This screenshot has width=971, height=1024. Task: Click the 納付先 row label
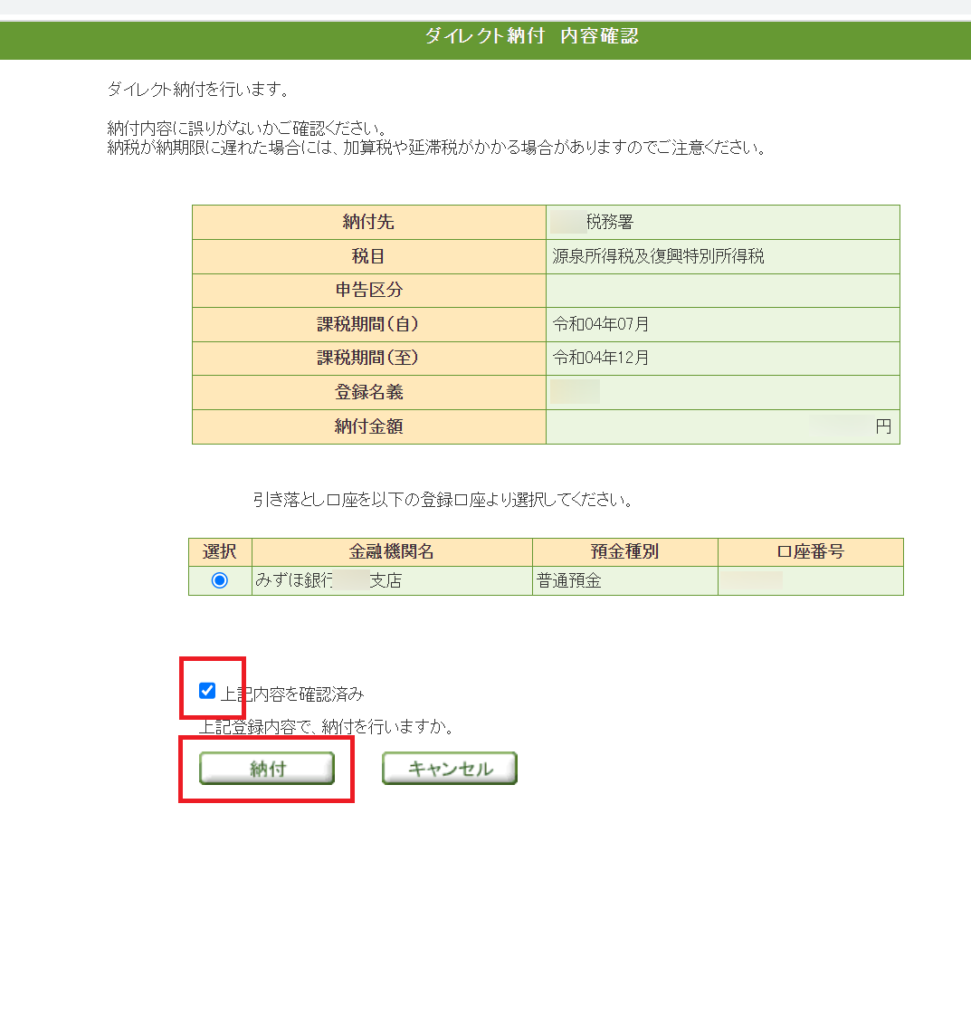(x=368, y=222)
